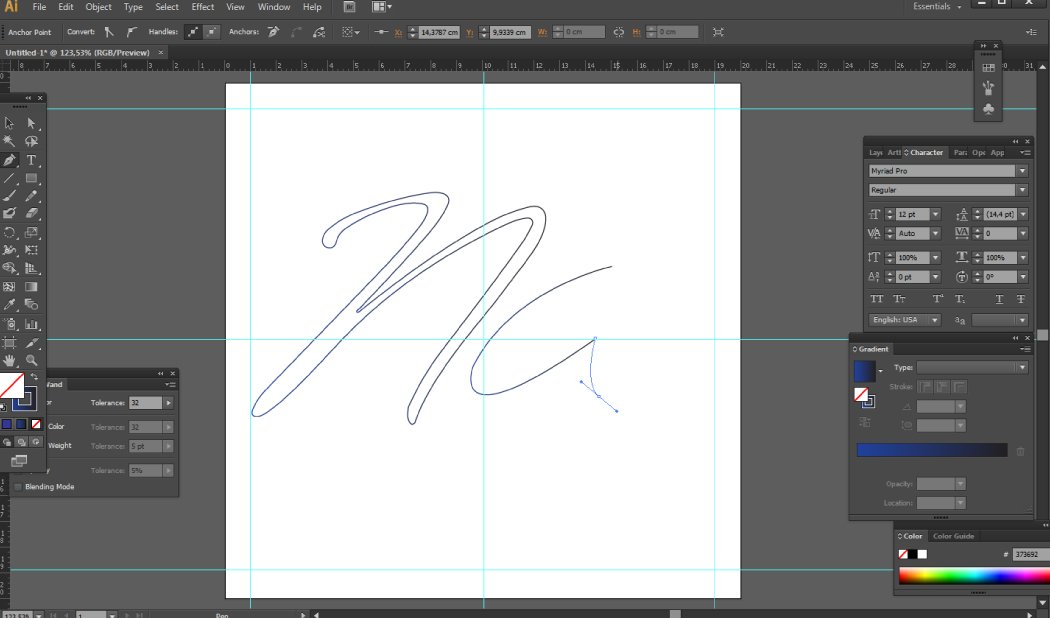This screenshot has width=1050, height=618.
Task: Click the gradient slider bar
Action: [932, 450]
